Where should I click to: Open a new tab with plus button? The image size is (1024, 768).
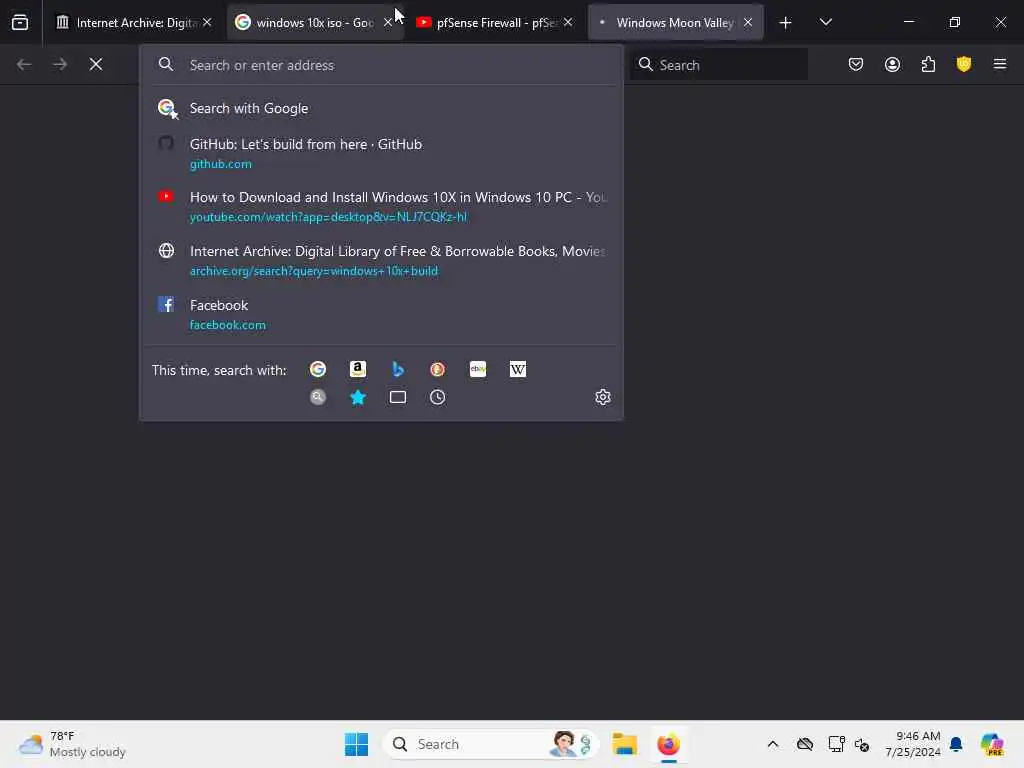(786, 23)
